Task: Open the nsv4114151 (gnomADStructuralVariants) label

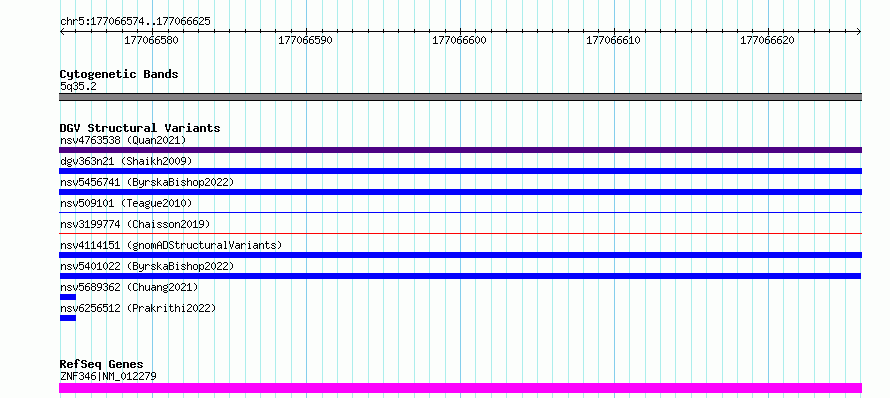Action: click(171, 245)
